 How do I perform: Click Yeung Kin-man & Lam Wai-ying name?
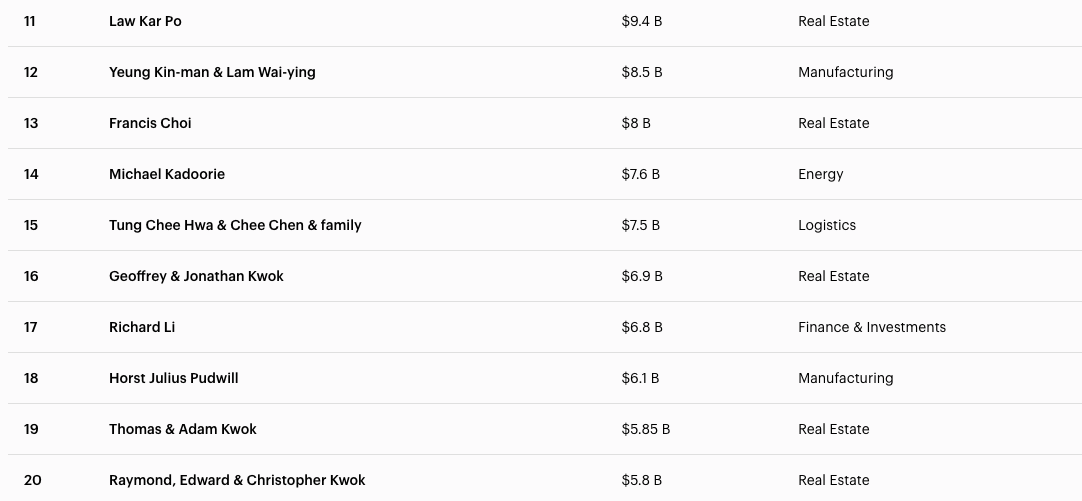(212, 72)
